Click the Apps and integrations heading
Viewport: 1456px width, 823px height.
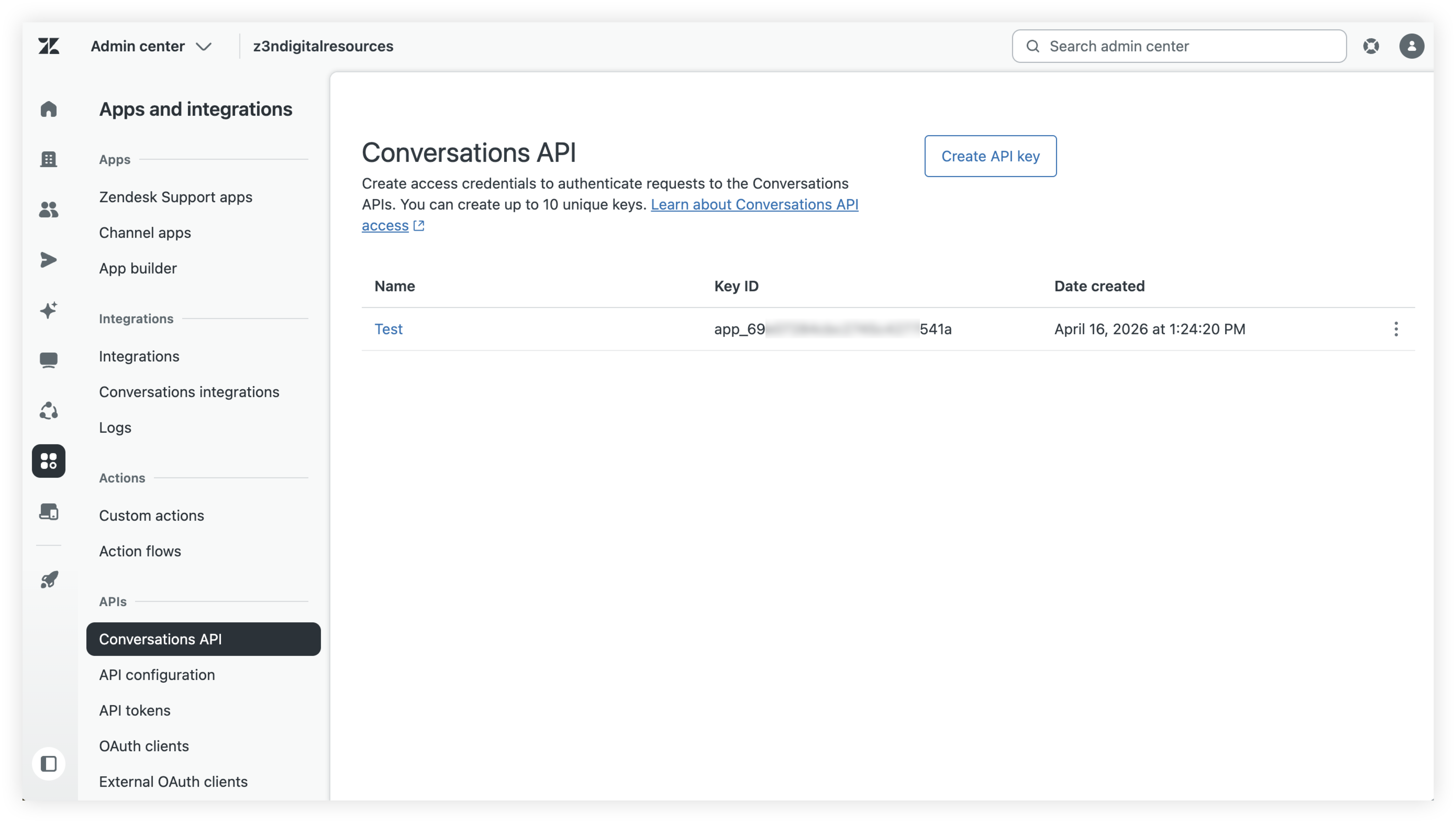[x=196, y=109]
